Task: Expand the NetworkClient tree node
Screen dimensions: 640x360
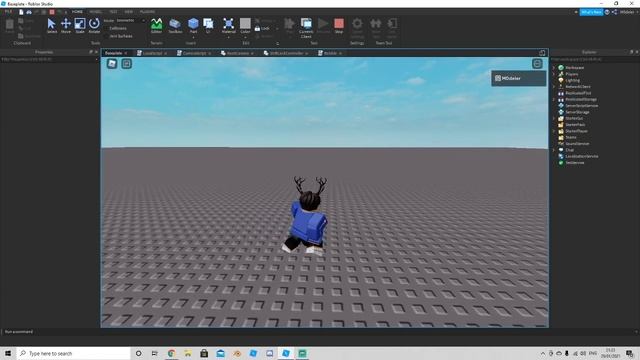Action: pyautogui.click(x=554, y=87)
